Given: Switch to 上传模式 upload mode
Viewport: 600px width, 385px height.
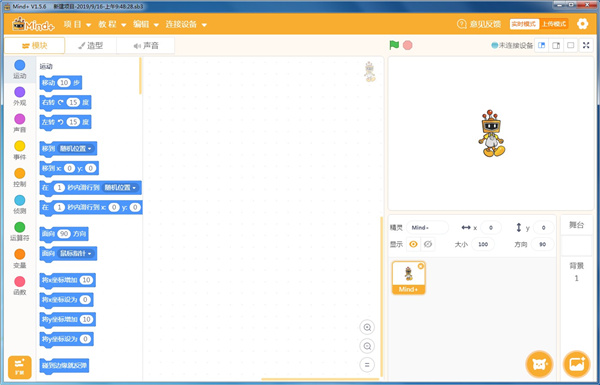Looking at the screenshot, I should (x=554, y=24).
